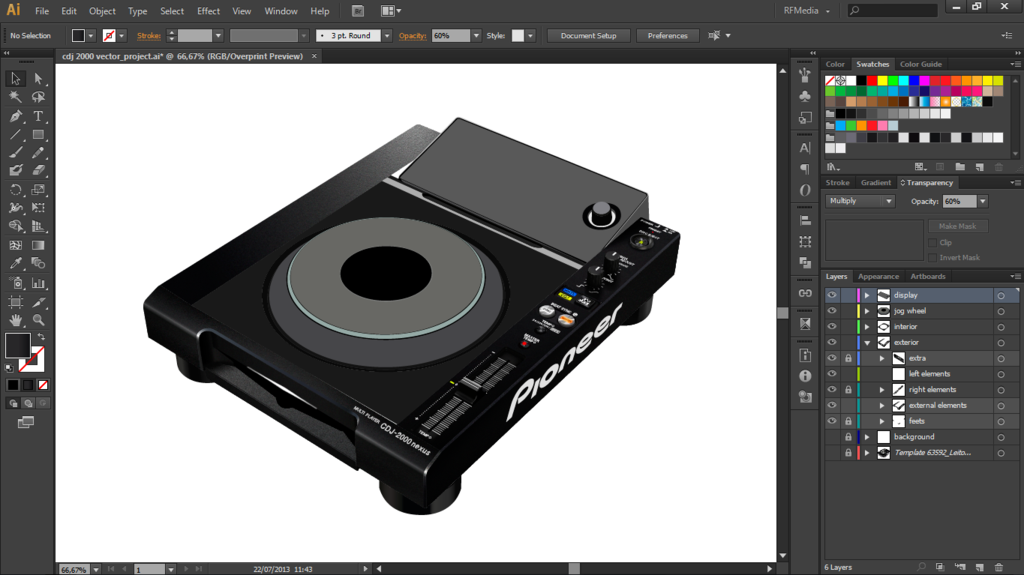Screen dimensions: 1024x575
Task: Select the Direct Selection tool
Action: pyautogui.click(x=38, y=78)
